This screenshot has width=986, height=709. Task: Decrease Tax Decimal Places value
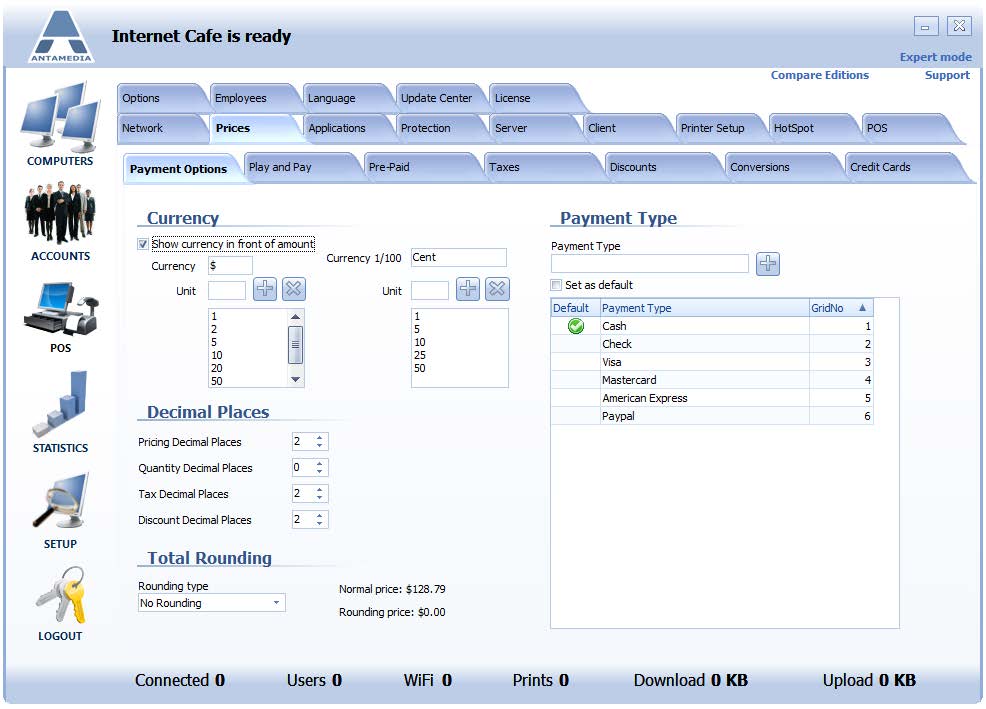pos(319,498)
